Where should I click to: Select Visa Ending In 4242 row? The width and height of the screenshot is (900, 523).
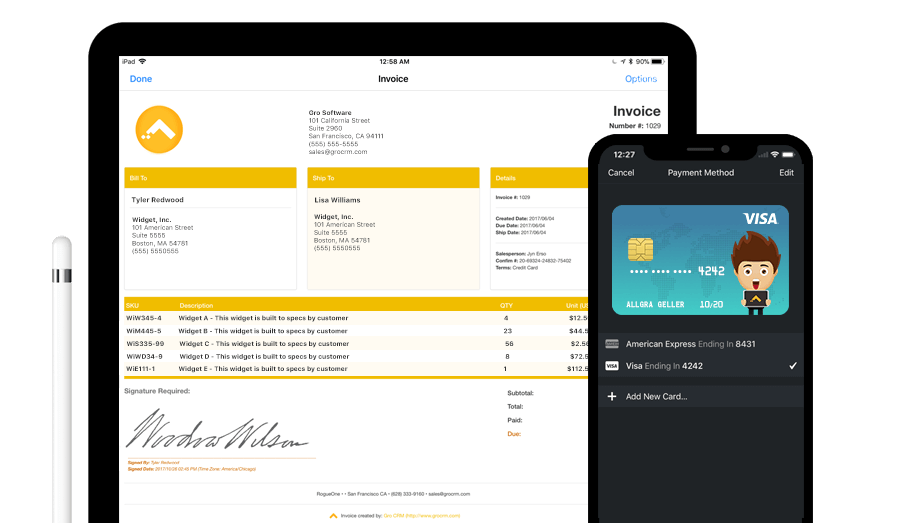click(x=700, y=366)
